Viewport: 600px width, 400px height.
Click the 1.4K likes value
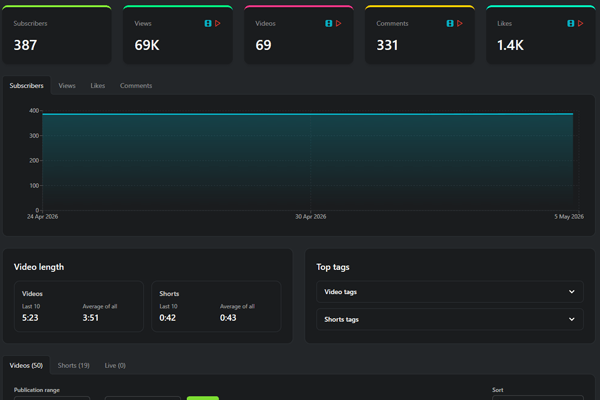pyautogui.click(x=510, y=45)
